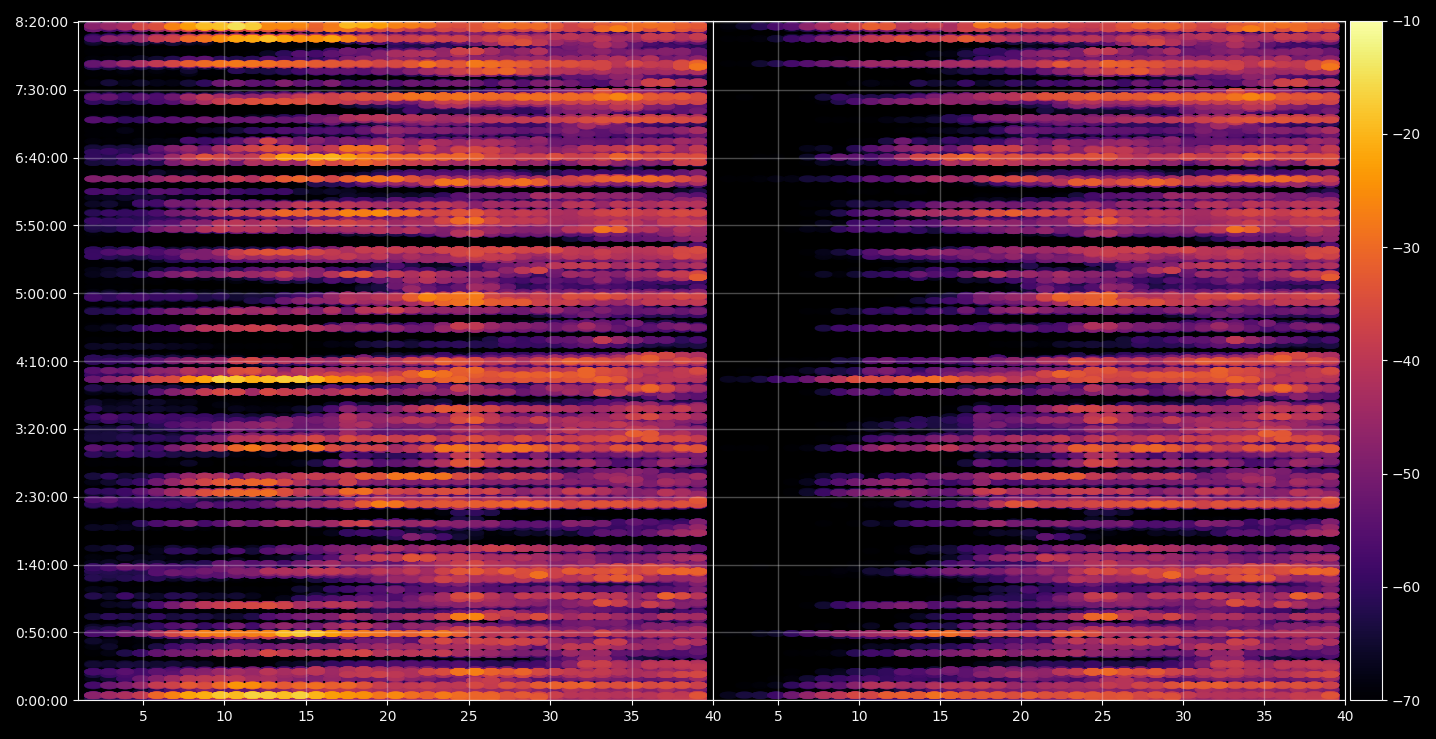Click x-axis tick 20 under left spectrogram
This screenshot has height=739, width=1436.
(387, 717)
